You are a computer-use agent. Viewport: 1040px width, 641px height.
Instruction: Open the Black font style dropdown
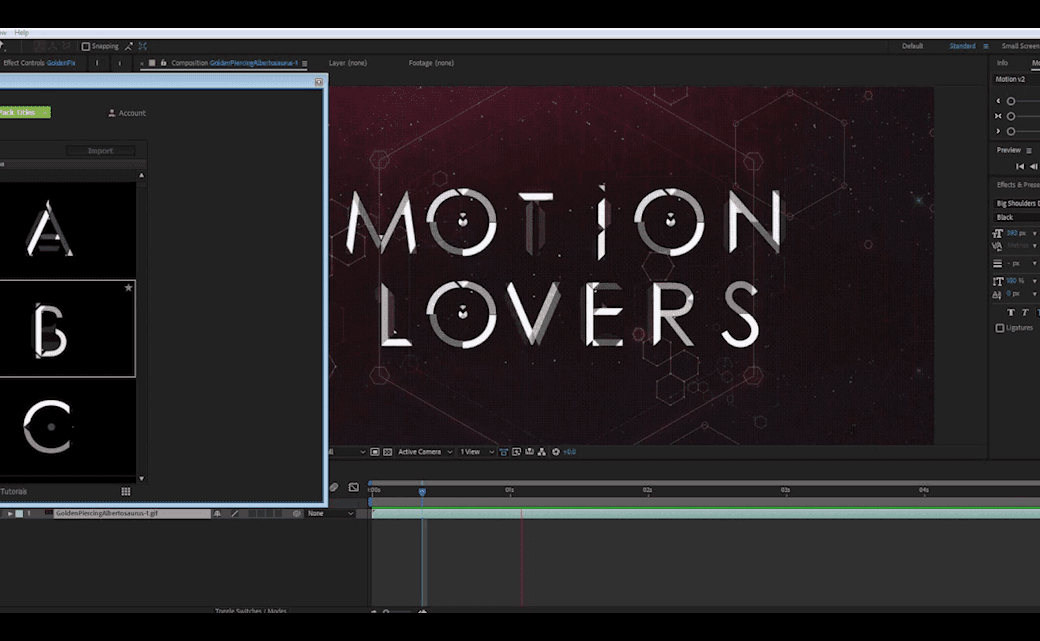pyautogui.click(x=1017, y=217)
